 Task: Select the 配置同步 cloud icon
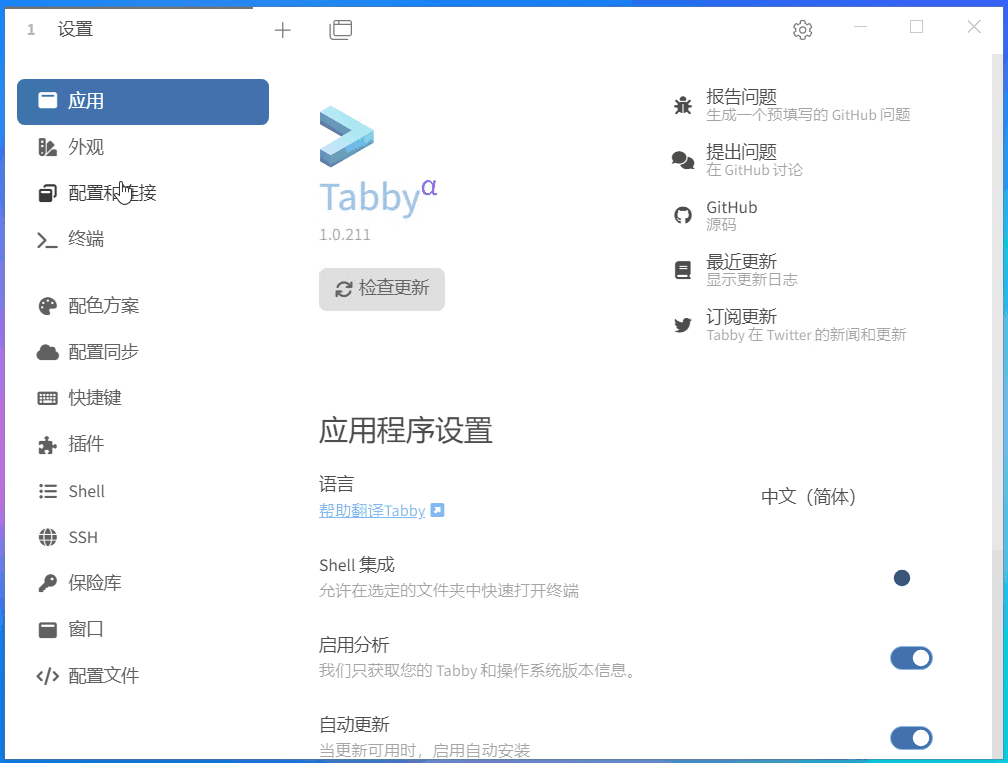click(47, 351)
